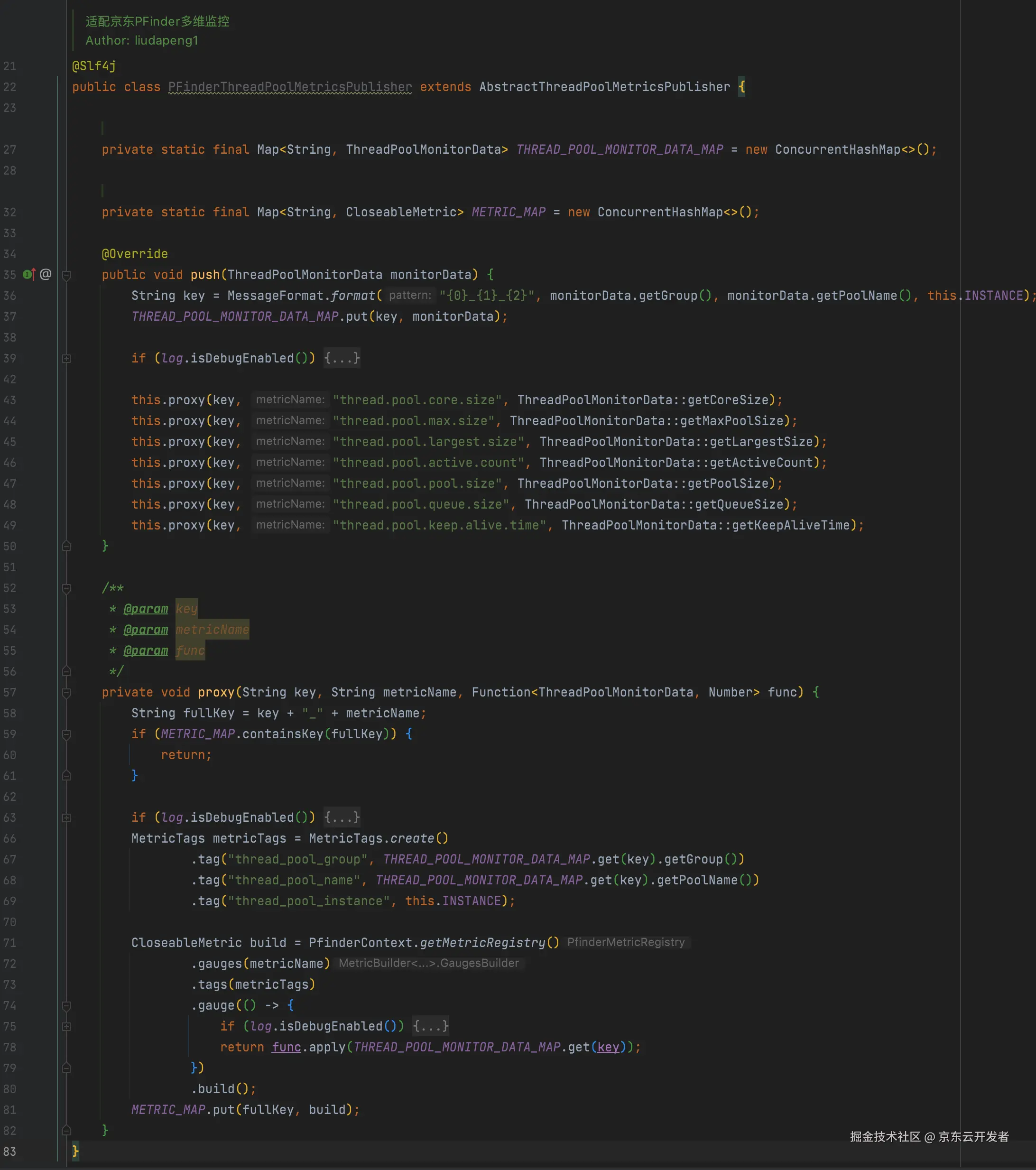This screenshot has width=1036, height=1170.
Task: Click the fold end marker at line 50
Action: 66,546
